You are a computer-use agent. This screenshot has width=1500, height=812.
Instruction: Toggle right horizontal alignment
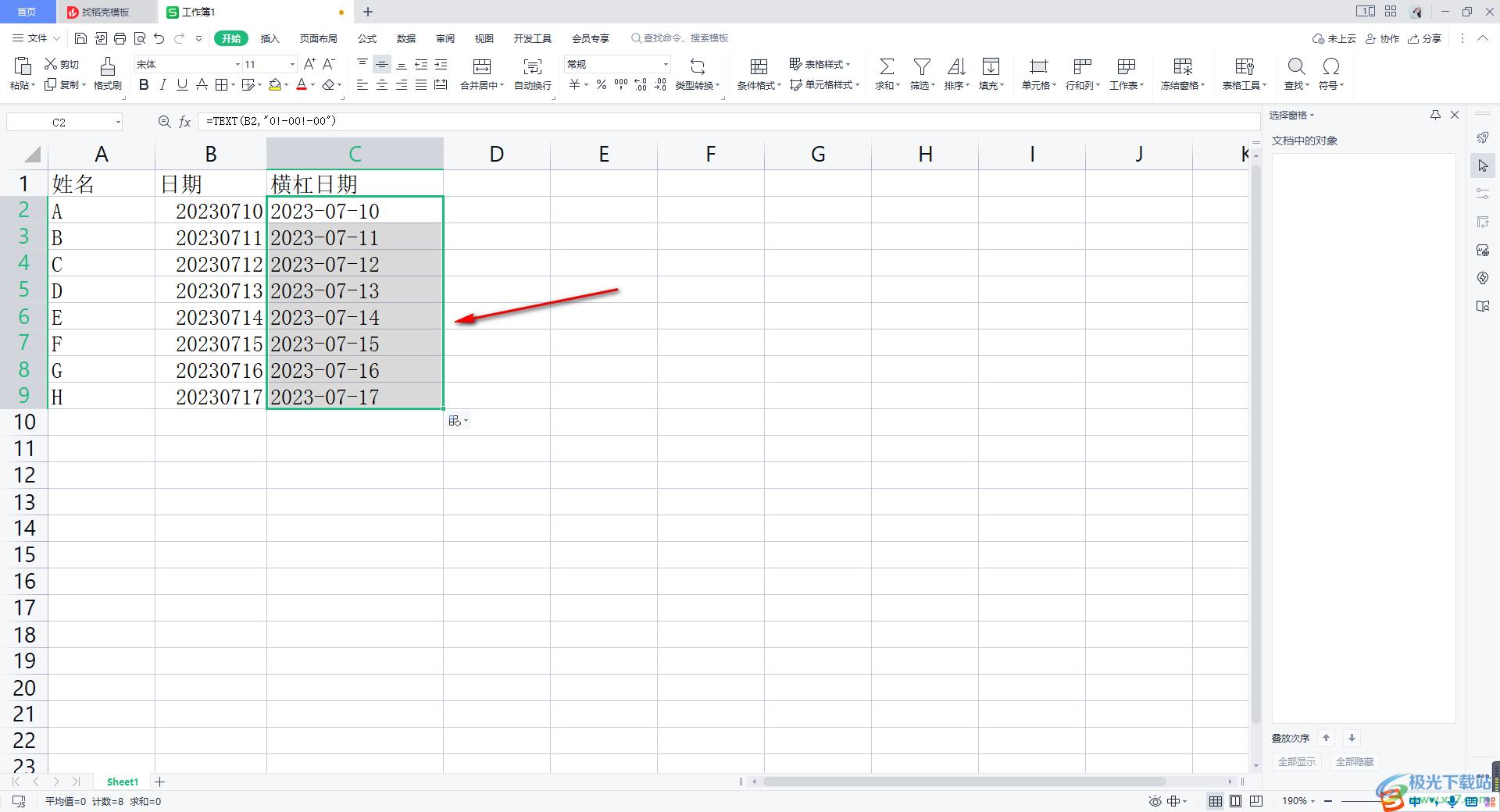point(402,84)
